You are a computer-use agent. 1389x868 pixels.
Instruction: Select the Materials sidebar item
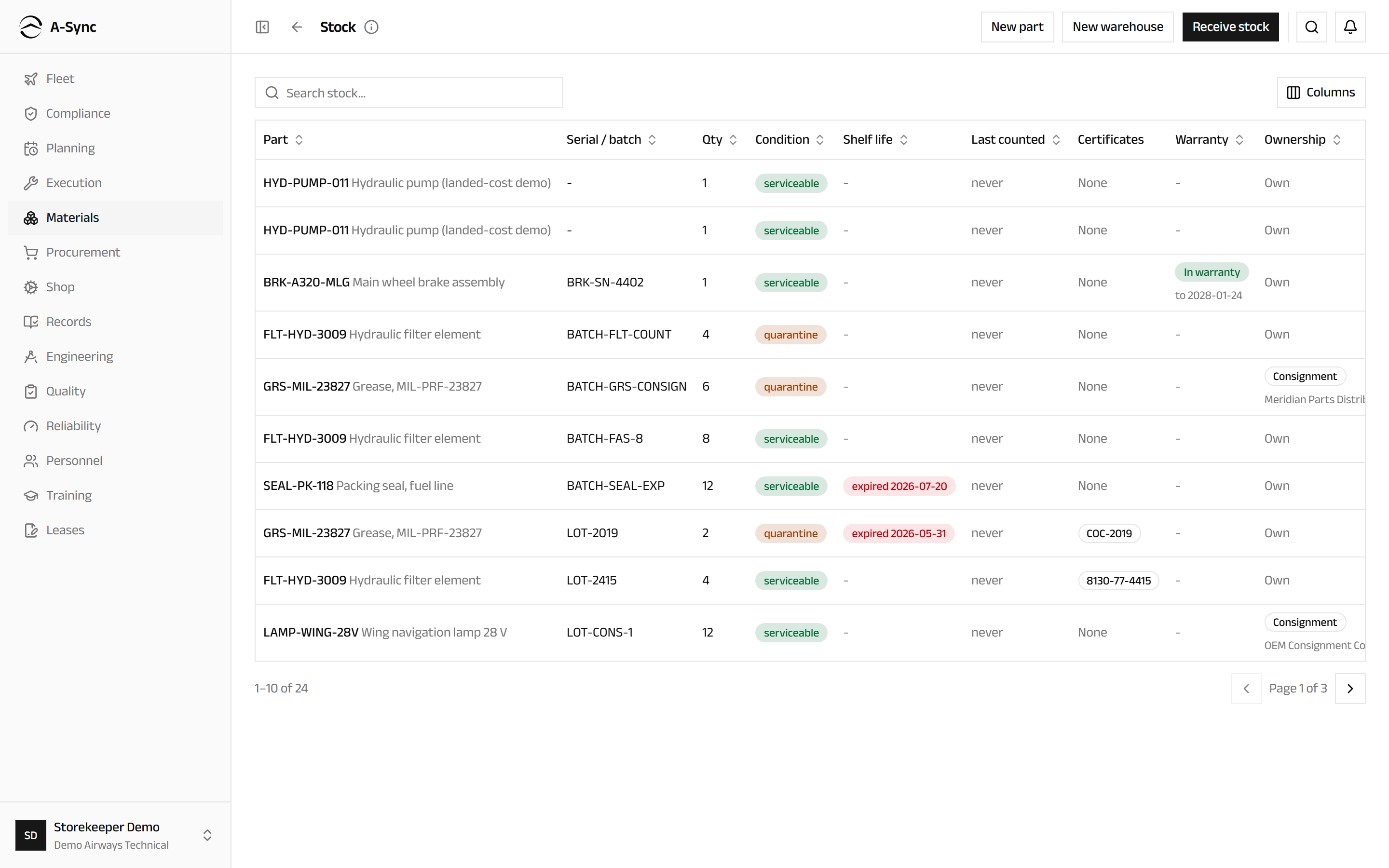coord(115,217)
